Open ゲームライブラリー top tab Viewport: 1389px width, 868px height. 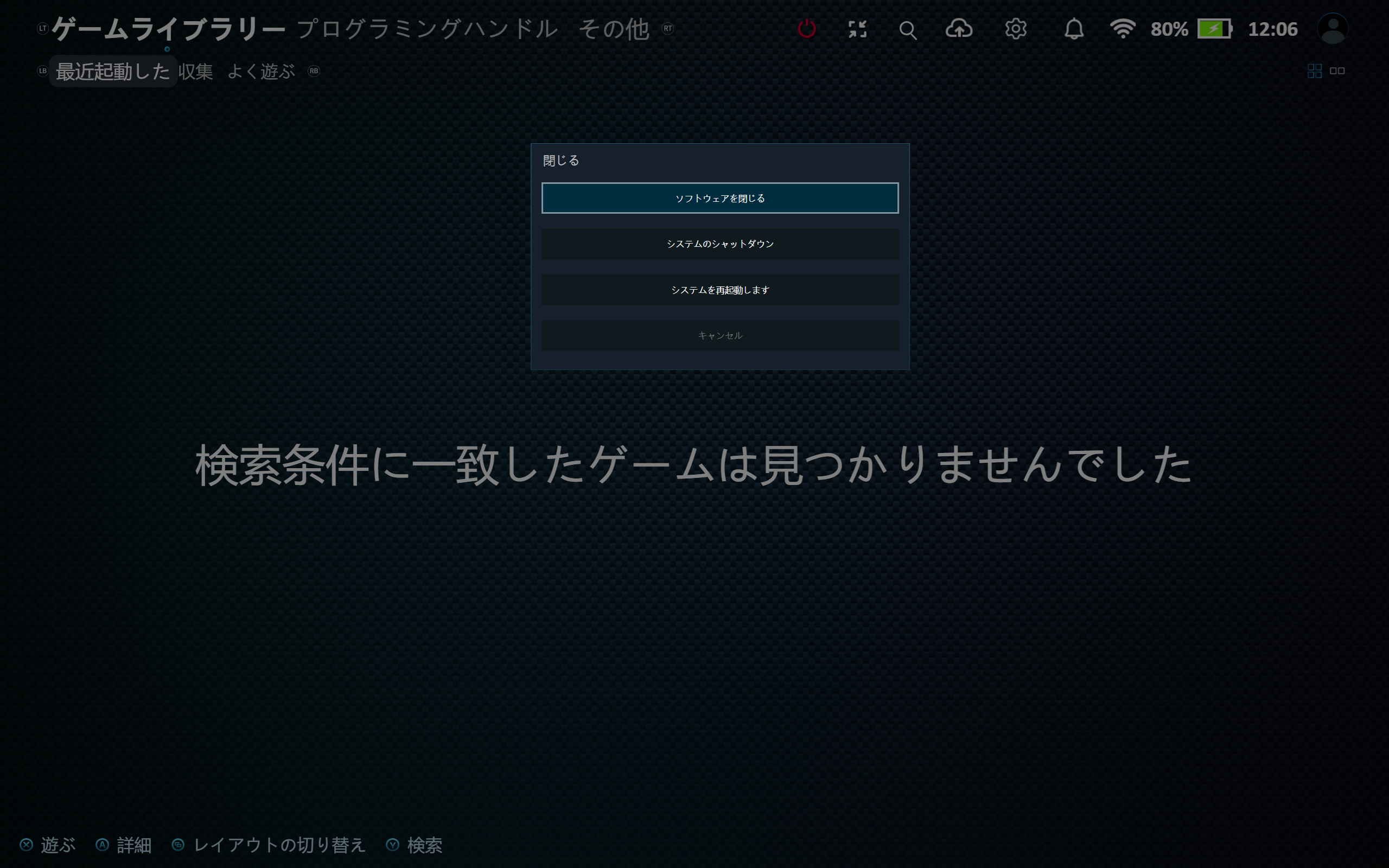[168, 29]
